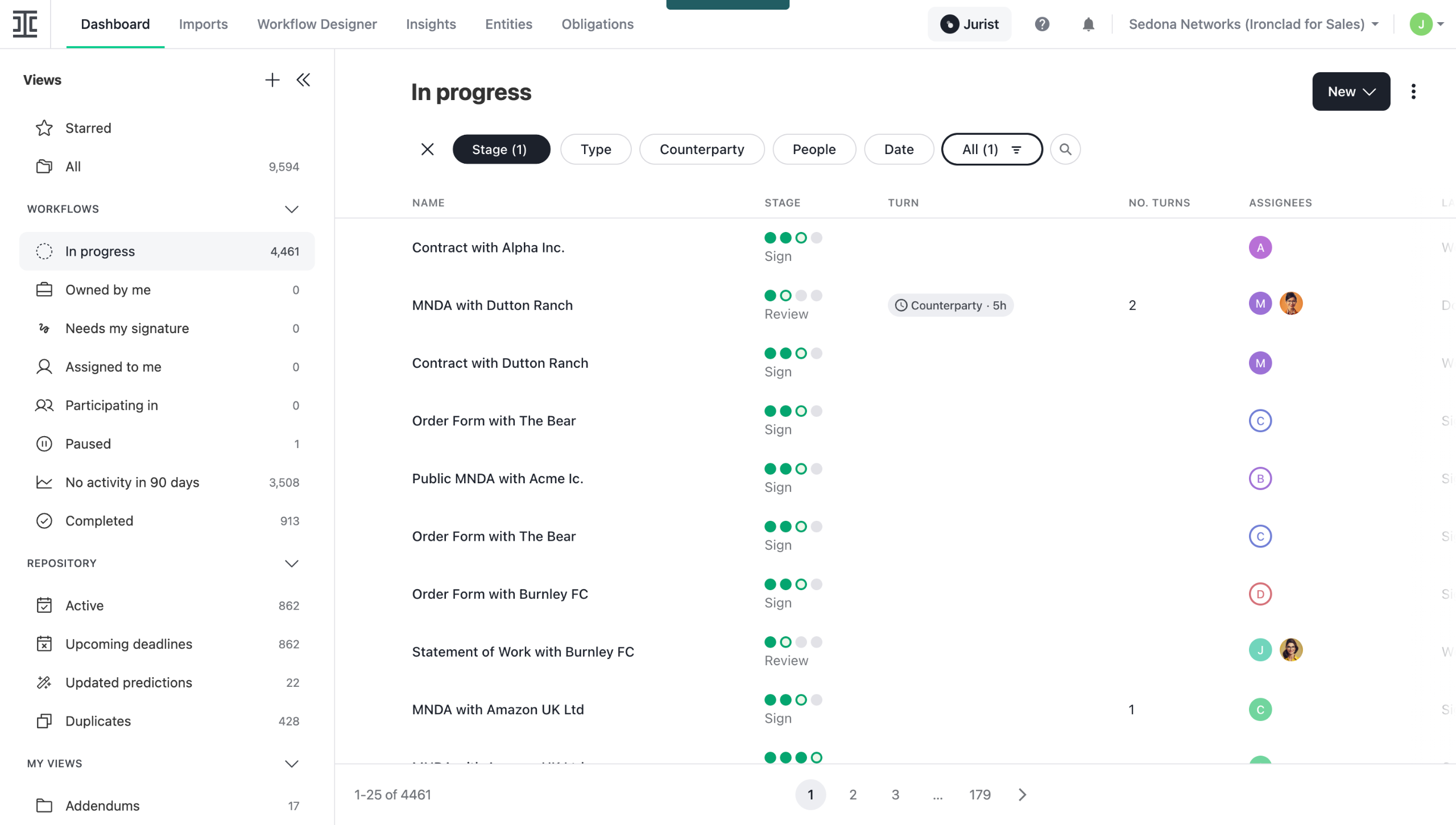Open the three-dot more options menu
The width and height of the screenshot is (1456, 825).
click(x=1413, y=92)
